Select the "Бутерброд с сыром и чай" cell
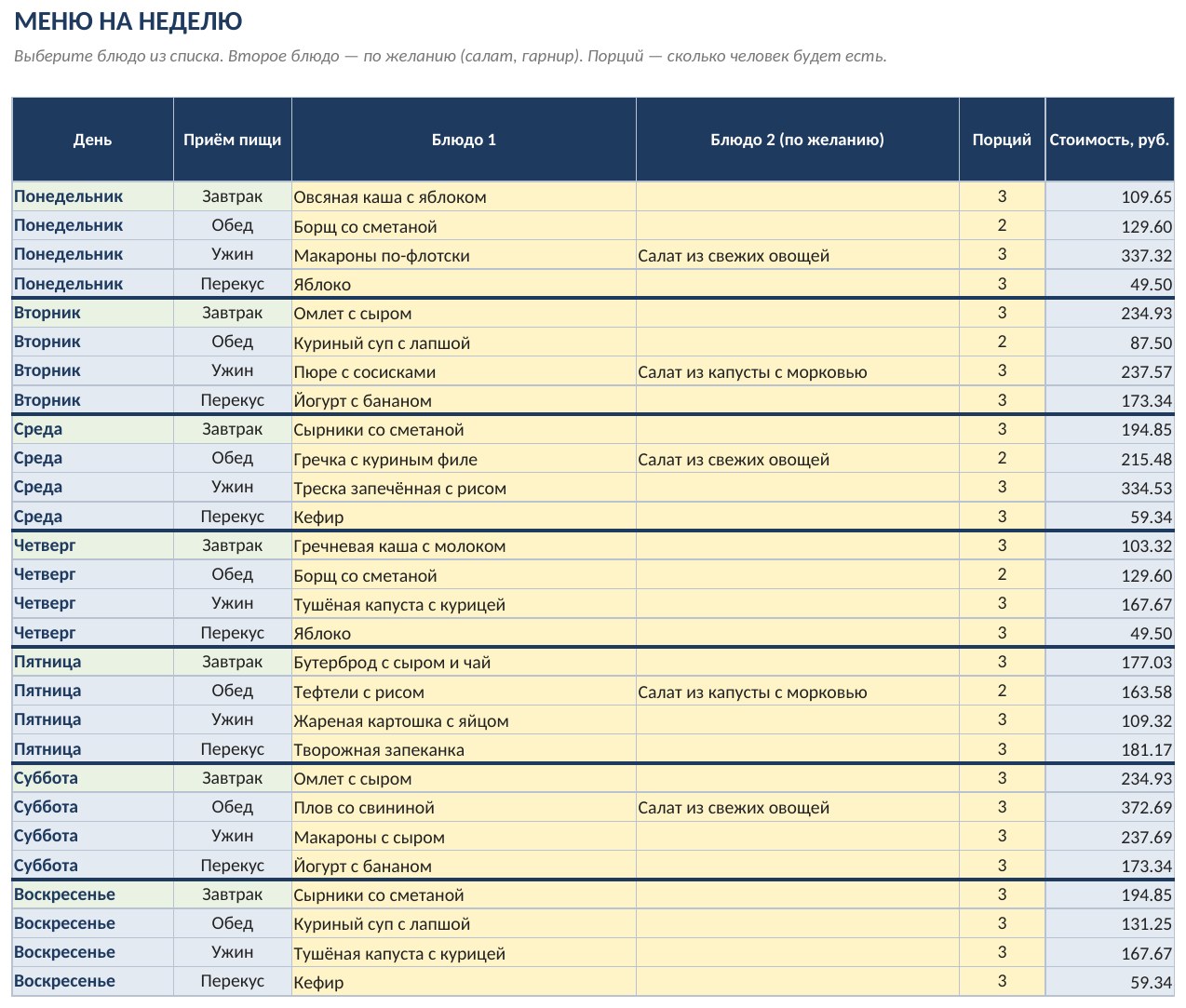This screenshot has height=1008, width=1186. (464, 662)
